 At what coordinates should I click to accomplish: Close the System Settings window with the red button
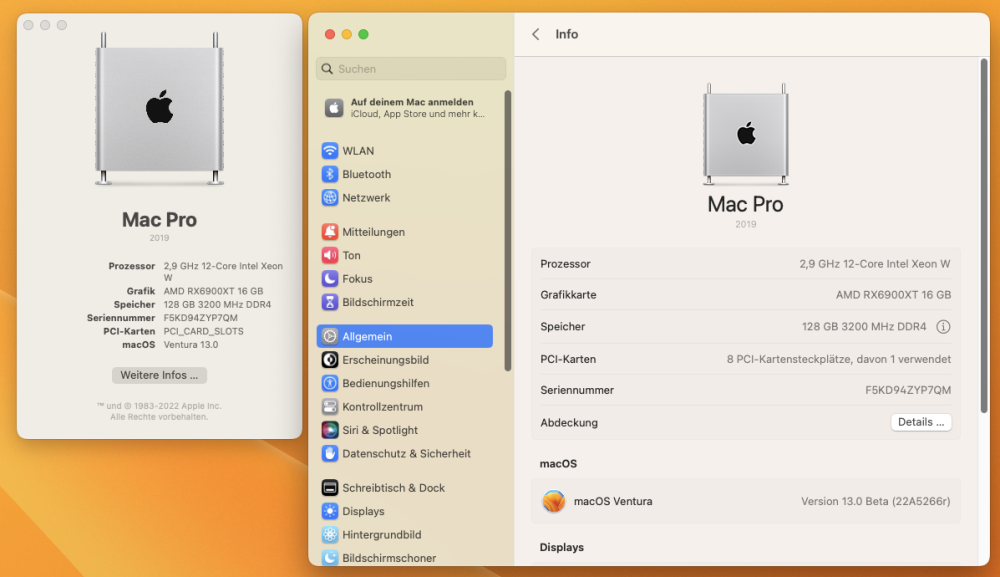(x=330, y=34)
